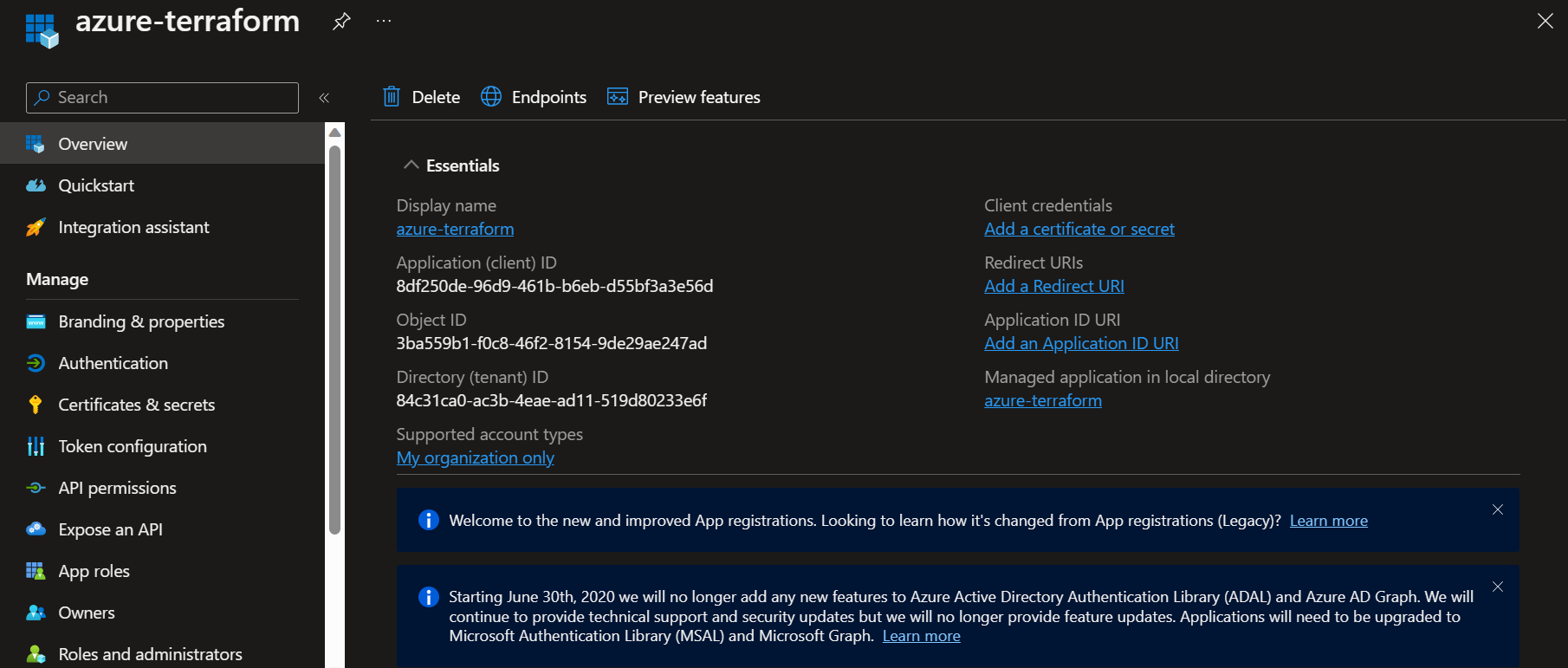Viewport: 1568px width, 668px height.
Task: Dismiss the App registrations welcome banner
Action: coord(1498,509)
